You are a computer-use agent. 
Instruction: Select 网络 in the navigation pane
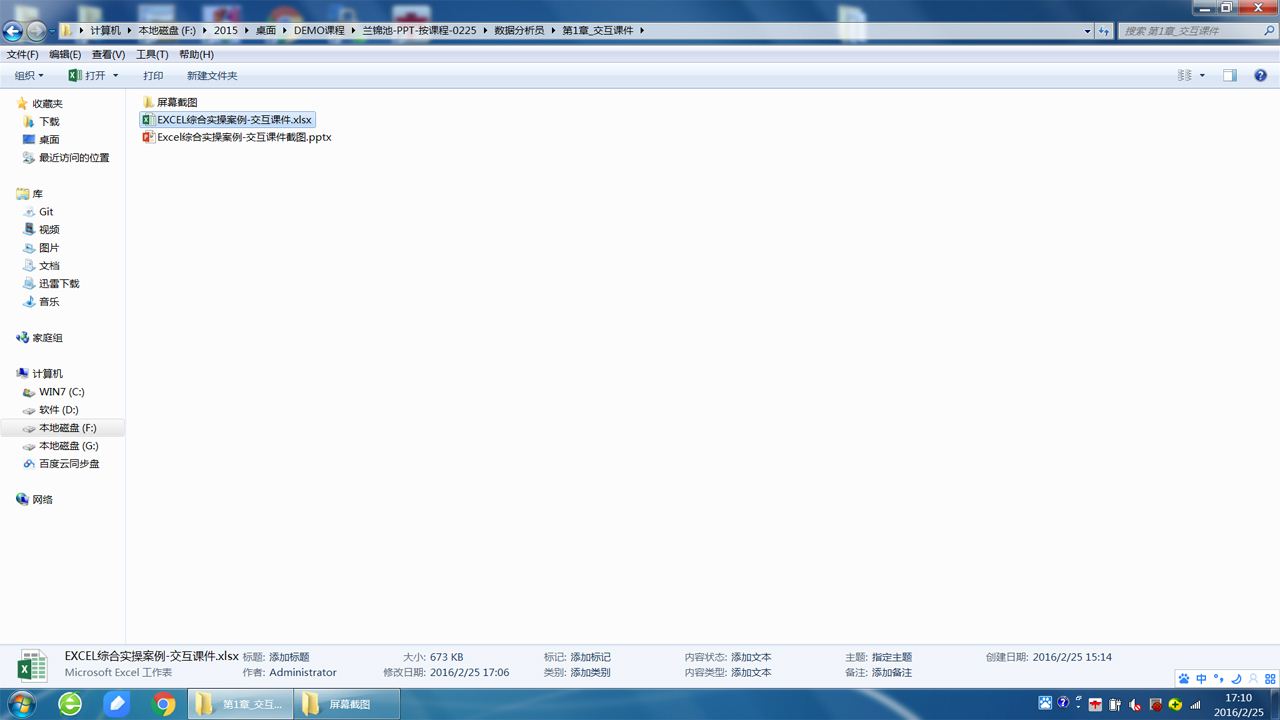[42, 500]
